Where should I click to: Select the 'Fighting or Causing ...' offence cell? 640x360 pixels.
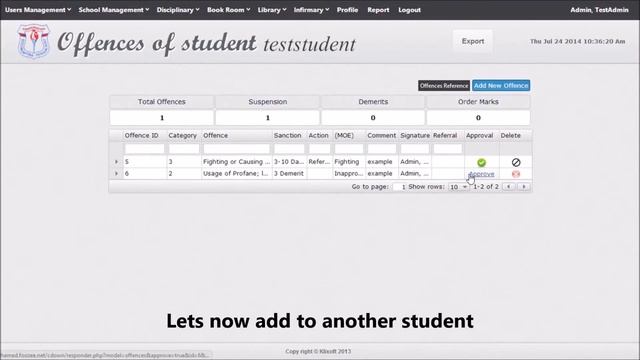pos(237,162)
